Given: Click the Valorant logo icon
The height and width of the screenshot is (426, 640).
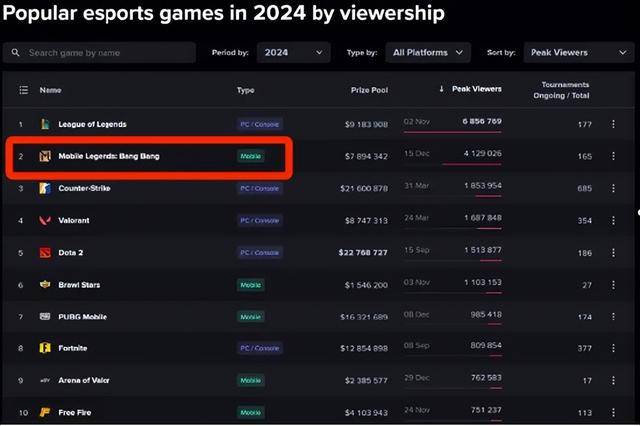Looking at the screenshot, I should click(45, 220).
